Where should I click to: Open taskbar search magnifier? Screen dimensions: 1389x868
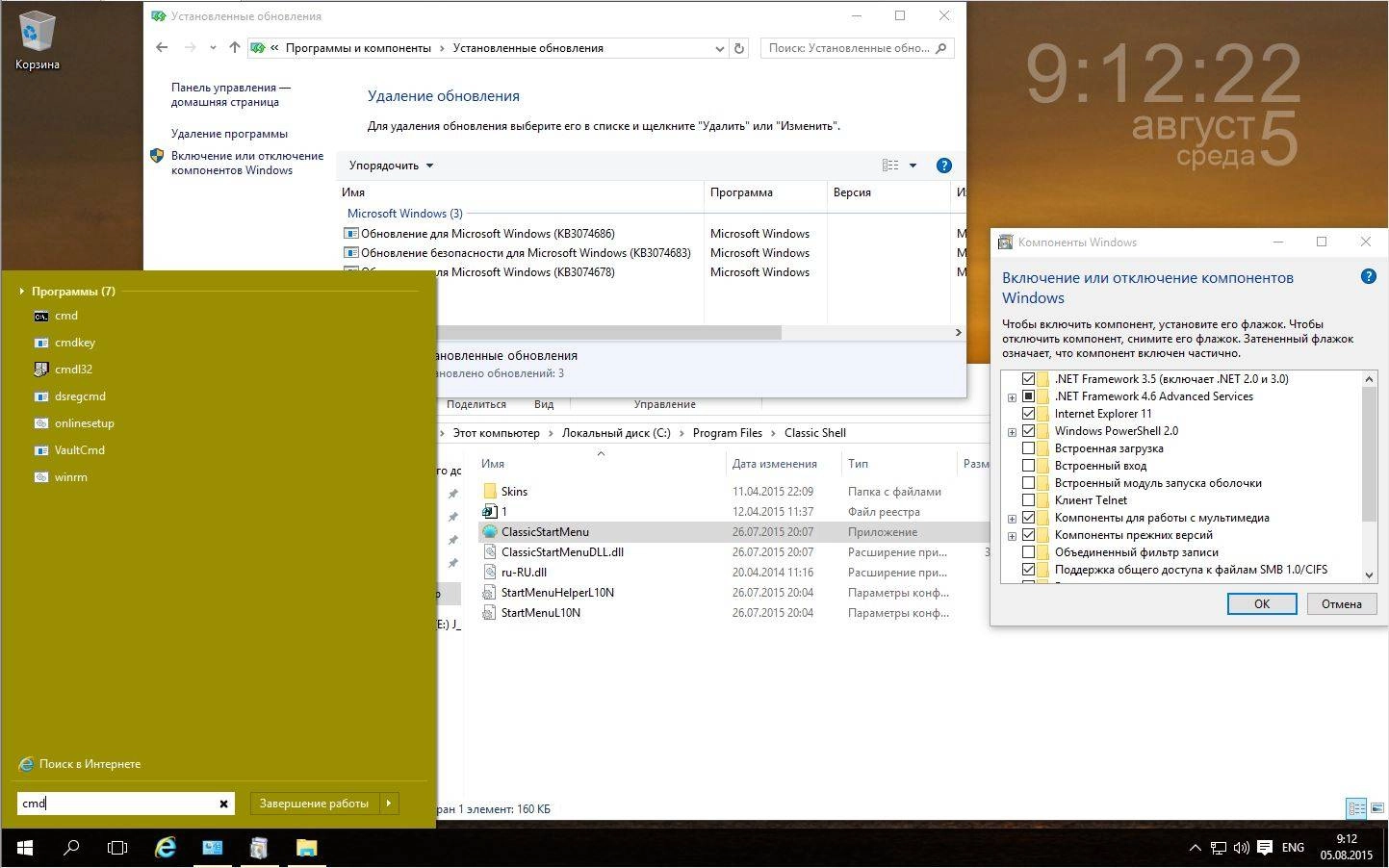[71, 848]
